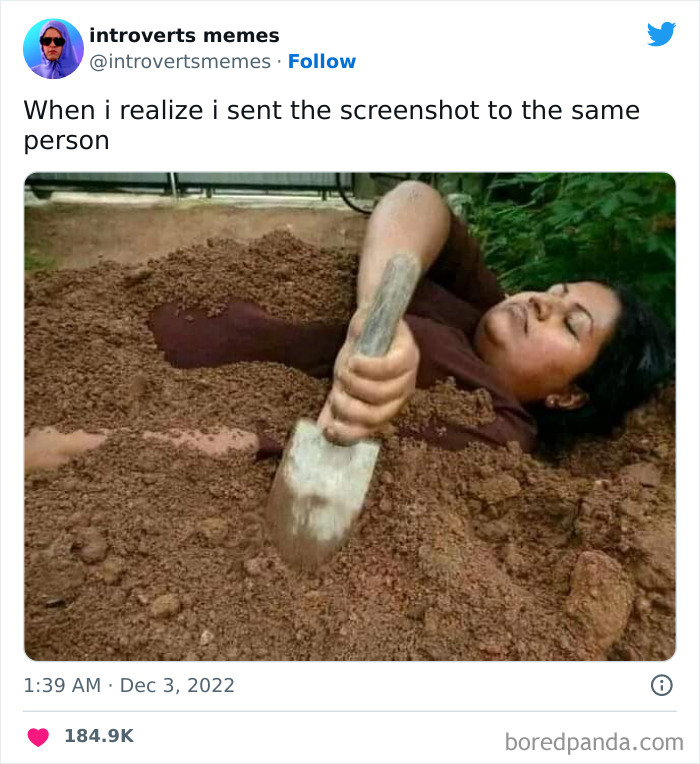
Task: Open the tweet timestamp 1:39 AM
Action: pos(62,685)
